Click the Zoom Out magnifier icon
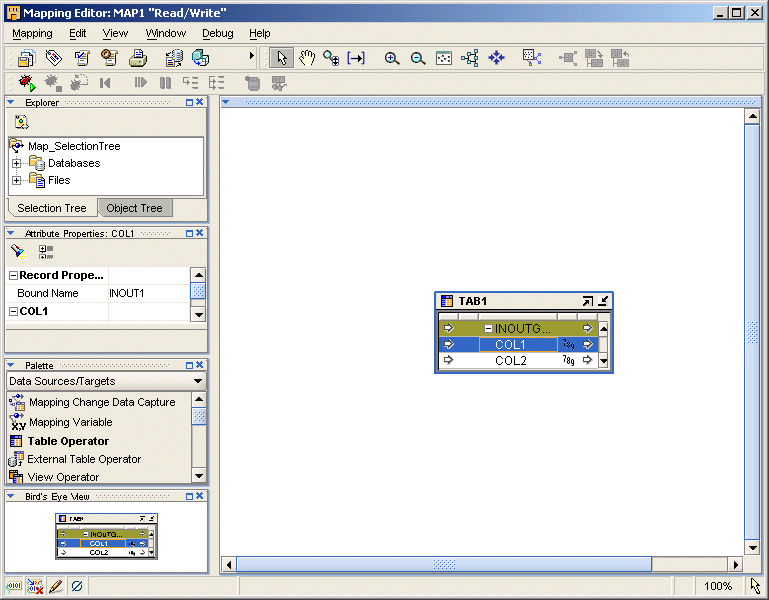This screenshot has height=600, width=769. point(418,58)
